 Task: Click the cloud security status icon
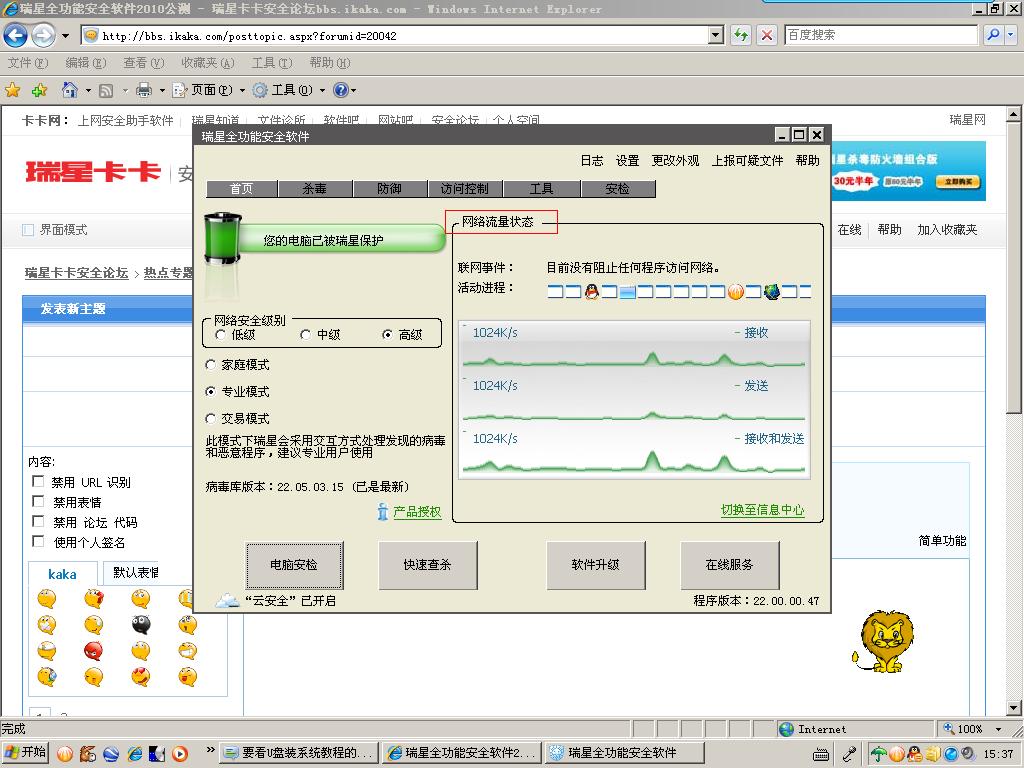pos(228,600)
